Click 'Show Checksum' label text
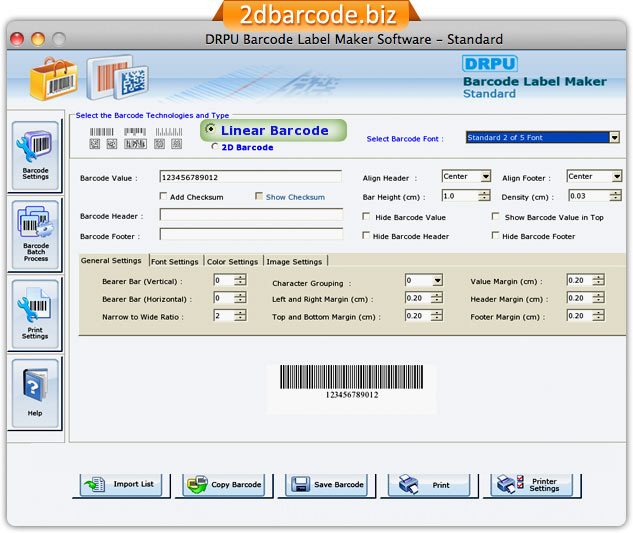 point(295,197)
